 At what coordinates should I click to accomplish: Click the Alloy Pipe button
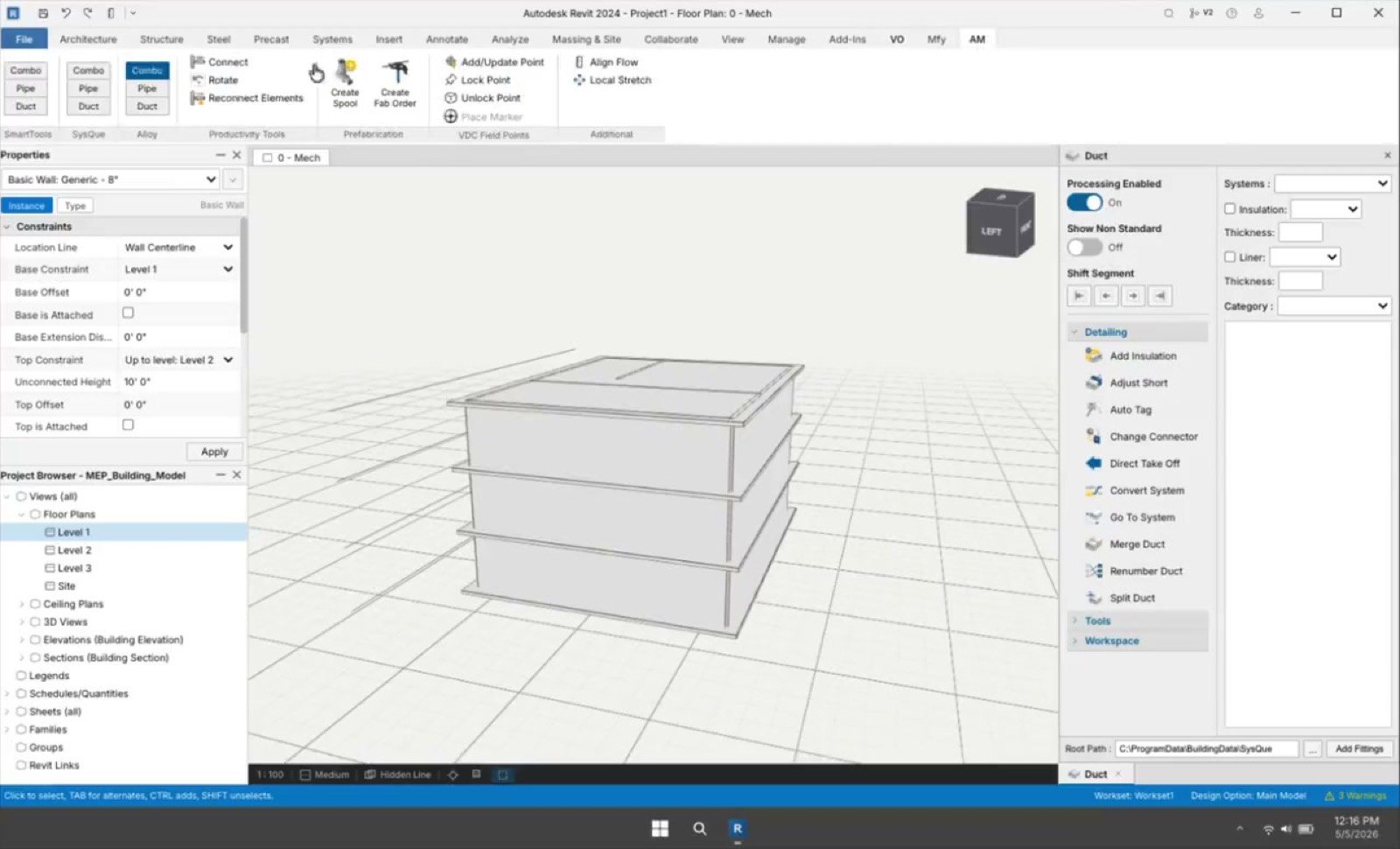coord(147,88)
